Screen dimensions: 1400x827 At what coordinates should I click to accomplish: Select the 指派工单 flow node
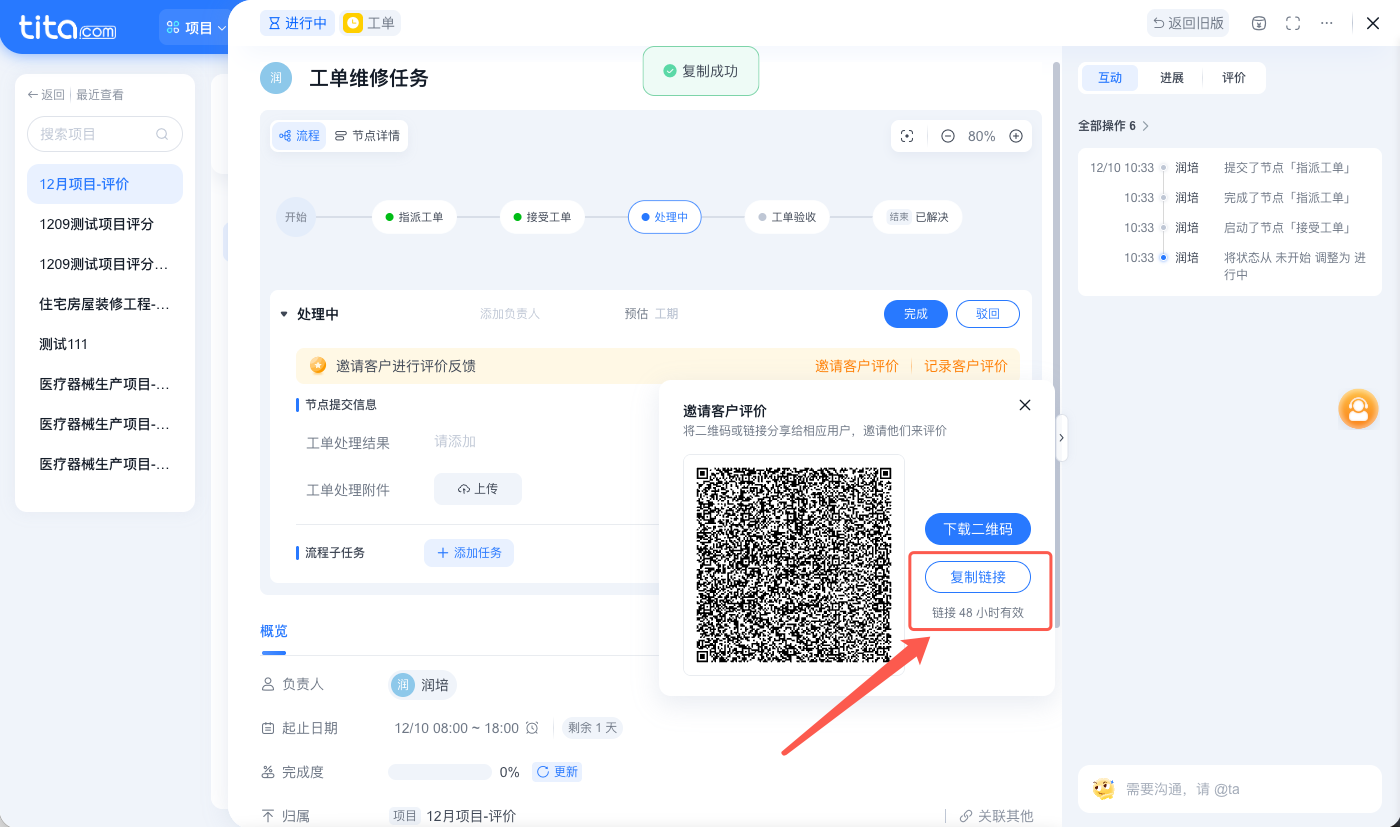tap(414, 217)
